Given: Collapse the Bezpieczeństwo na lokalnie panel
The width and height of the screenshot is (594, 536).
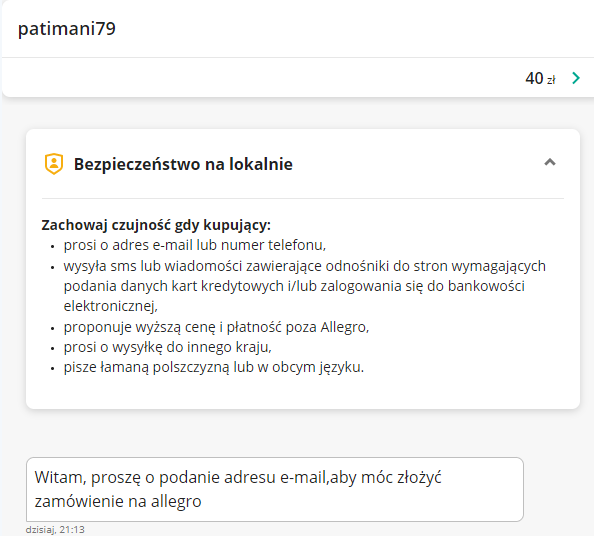Looking at the screenshot, I should click(550, 163).
